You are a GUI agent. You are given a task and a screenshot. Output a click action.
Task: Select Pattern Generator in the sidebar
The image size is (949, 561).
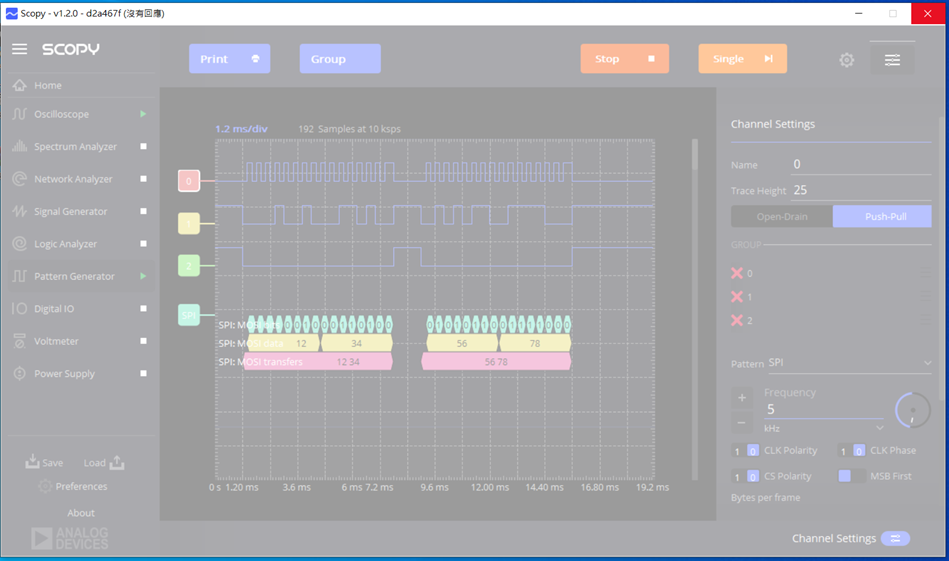(x=79, y=276)
